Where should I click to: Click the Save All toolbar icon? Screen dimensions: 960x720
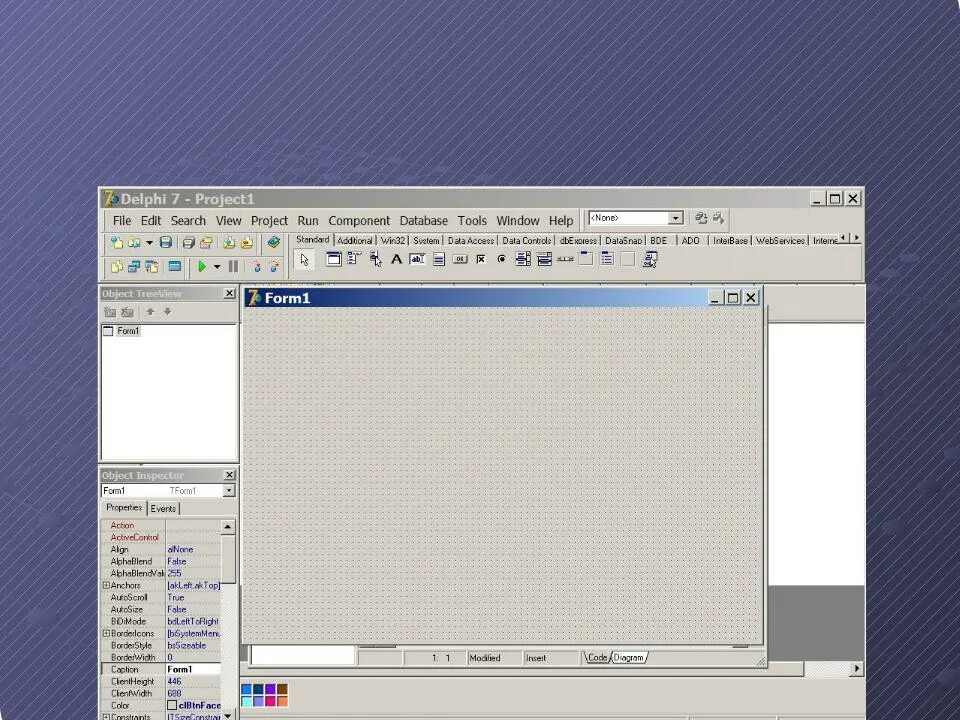click(189, 242)
